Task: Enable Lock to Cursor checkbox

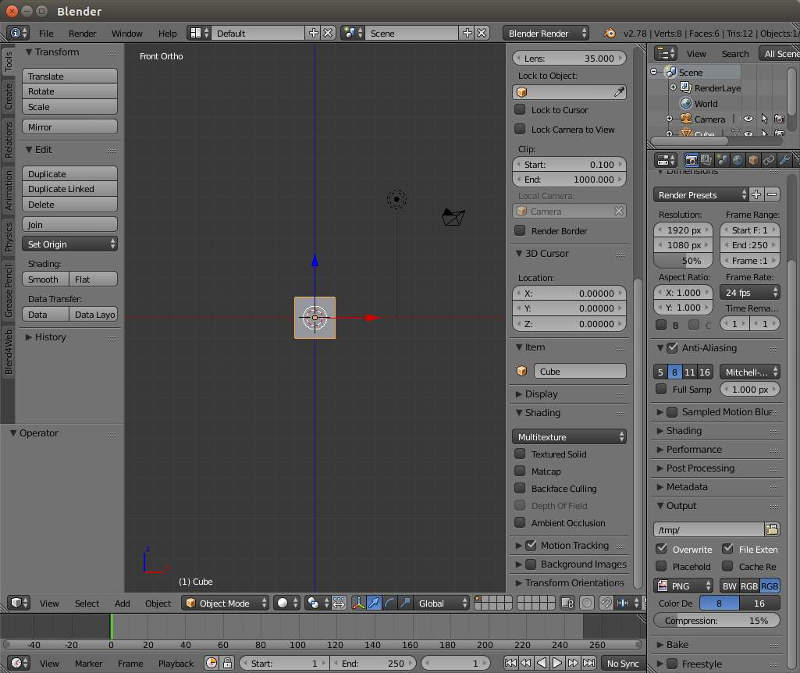Action: 519,109
